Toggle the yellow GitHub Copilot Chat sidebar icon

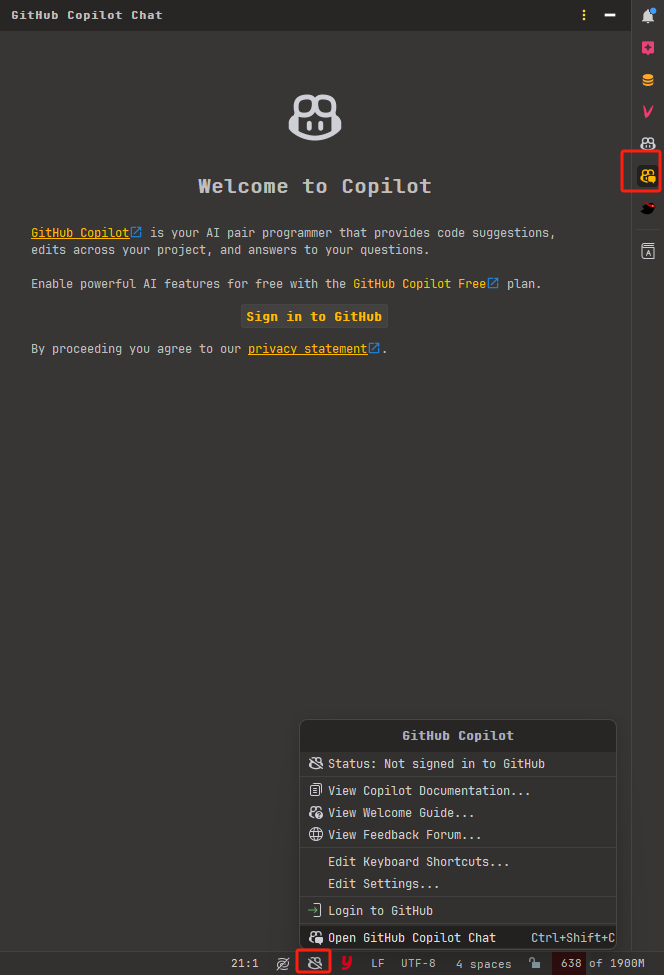click(648, 176)
